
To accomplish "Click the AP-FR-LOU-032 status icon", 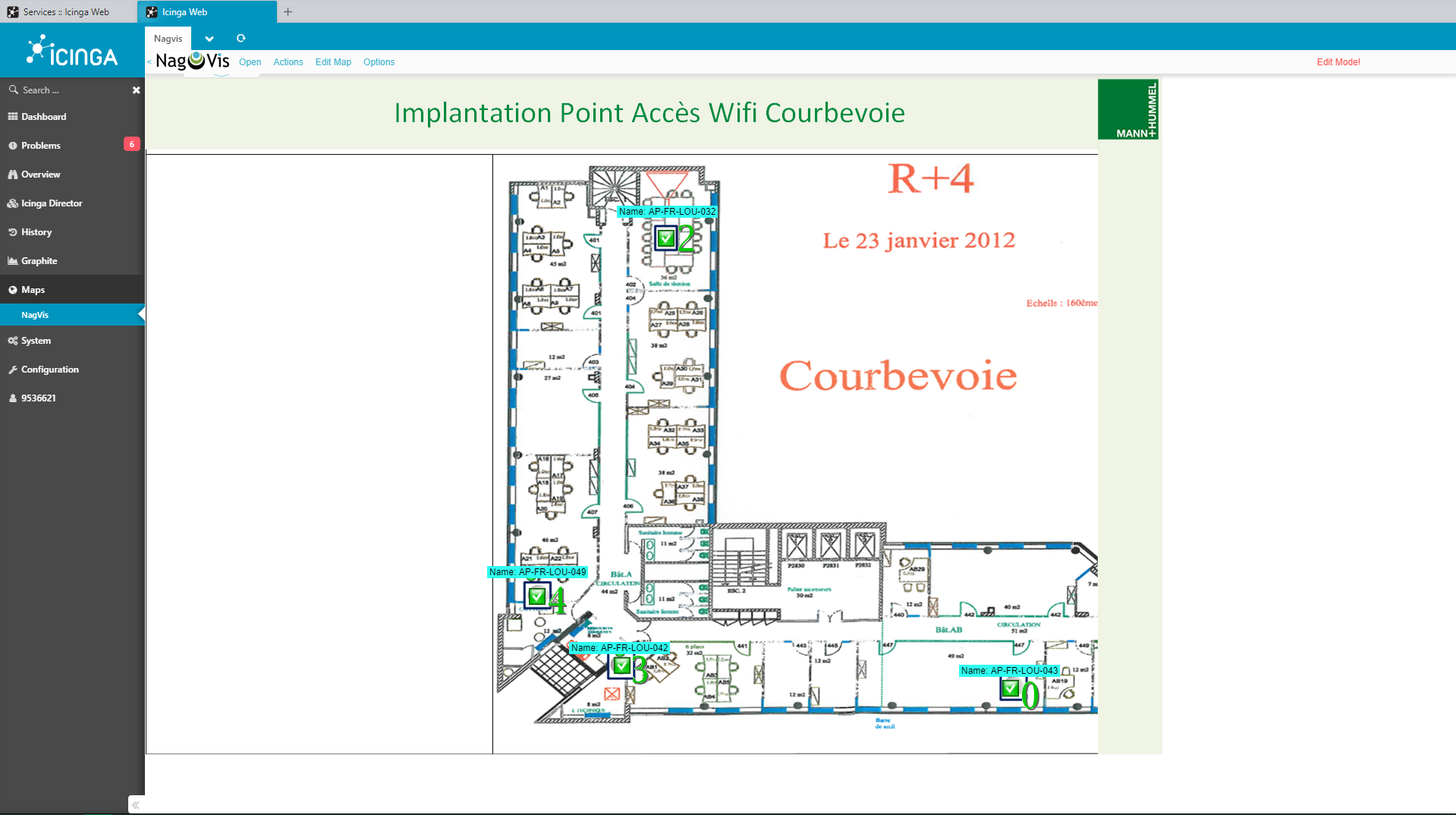I will (x=665, y=238).
